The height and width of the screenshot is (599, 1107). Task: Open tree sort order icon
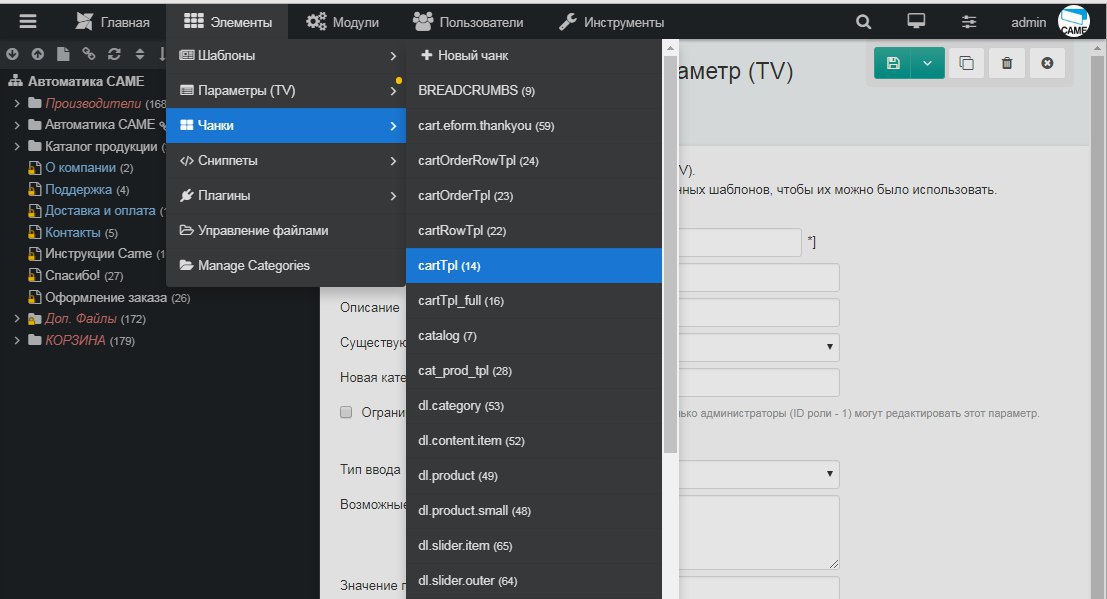[x=139, y=54]
